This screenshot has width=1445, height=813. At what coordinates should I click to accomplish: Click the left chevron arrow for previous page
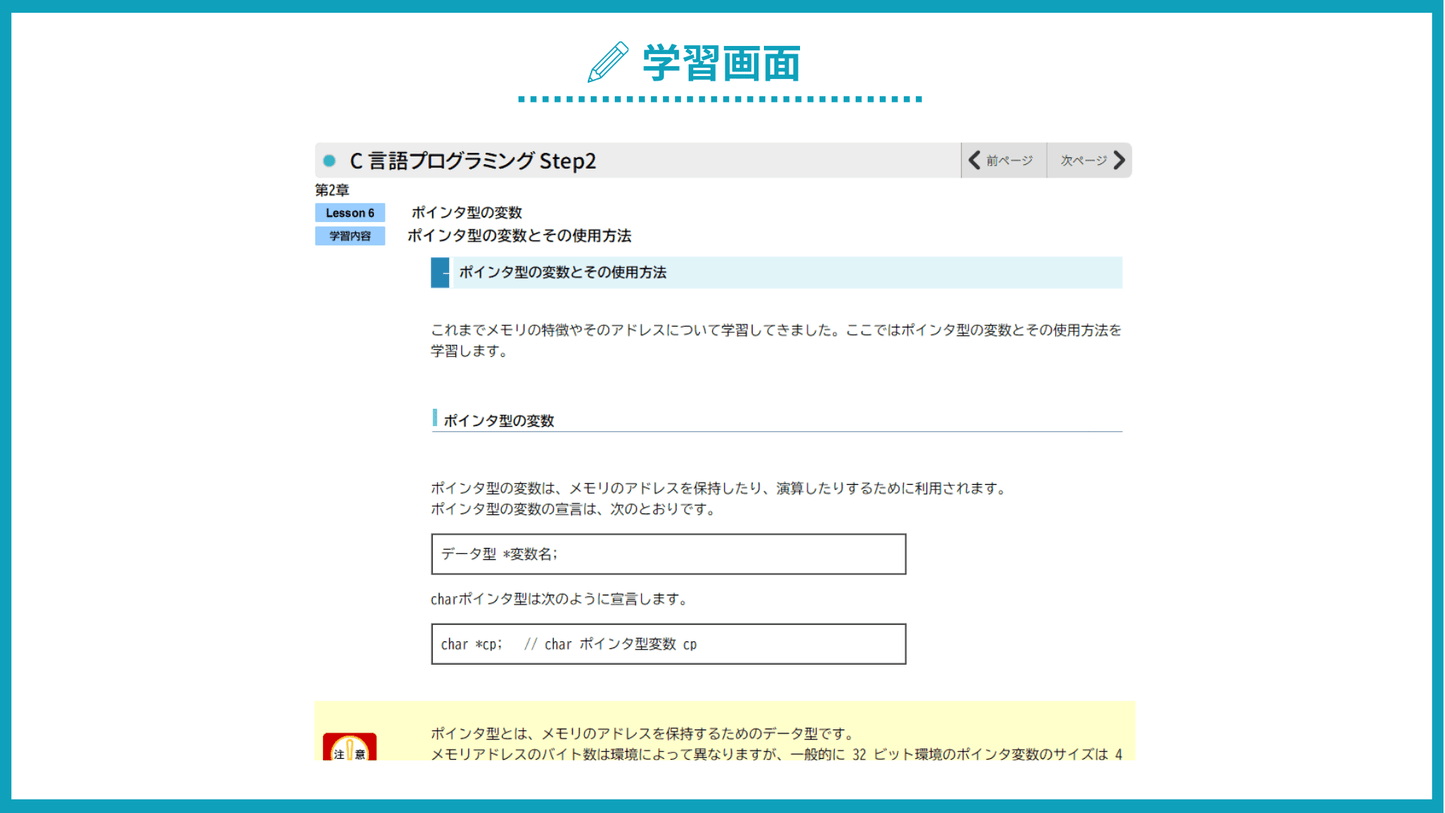(x=974, y=160)
